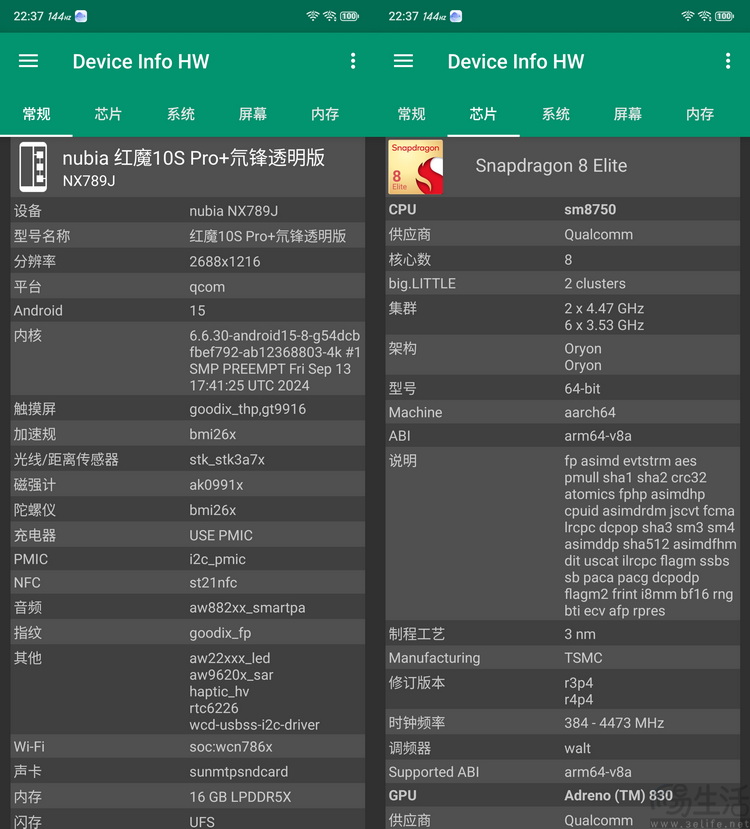Open hamburger menu in left screen
Viewport: 750px width, 829px height.
(x=29, y=61)
